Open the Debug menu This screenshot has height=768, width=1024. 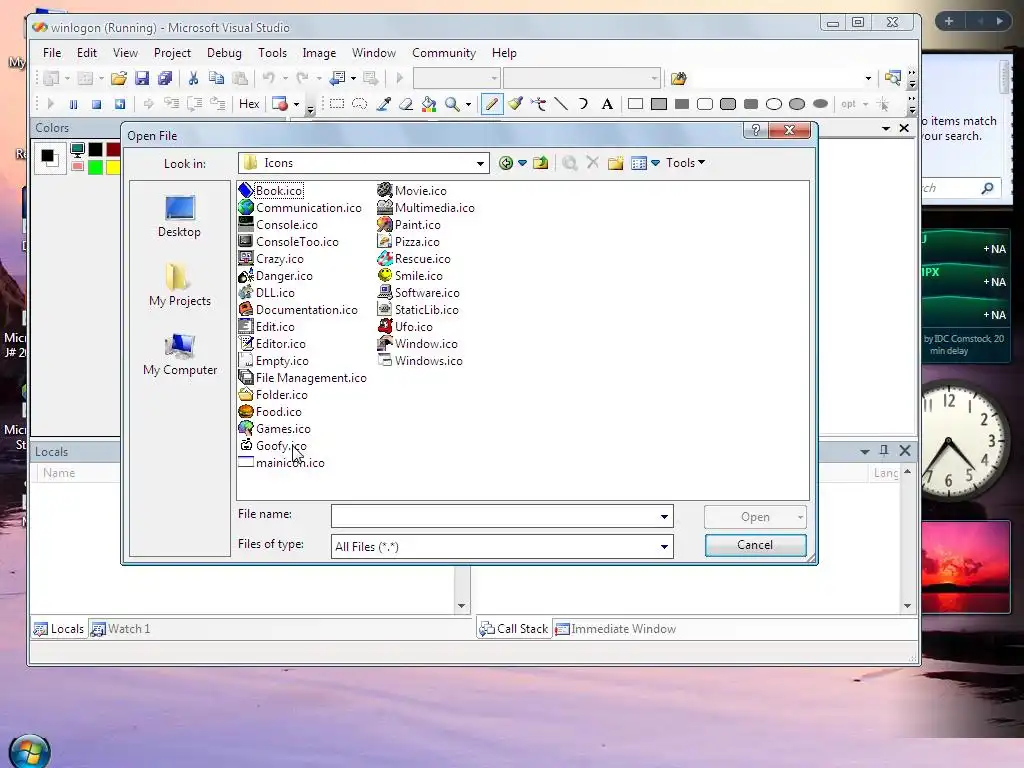[x=224, y=53]
